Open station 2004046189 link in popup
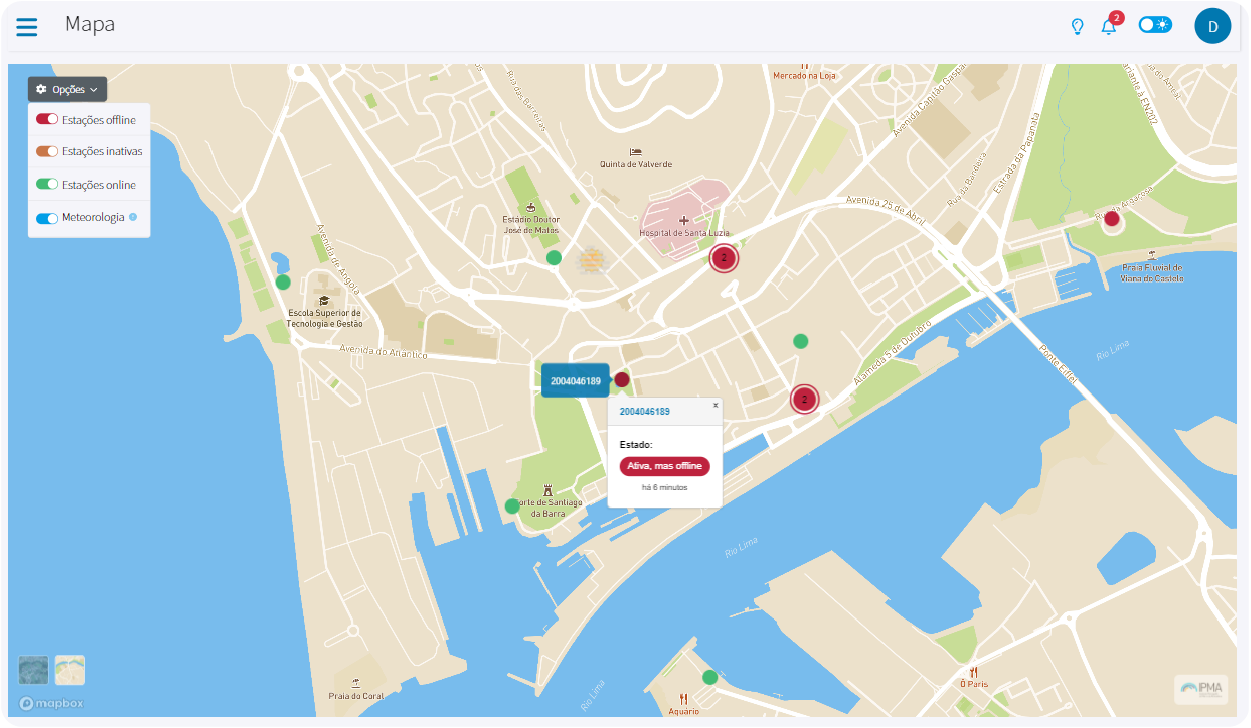The width and height of the screenshot is (1251, 728). coord(644,411)
